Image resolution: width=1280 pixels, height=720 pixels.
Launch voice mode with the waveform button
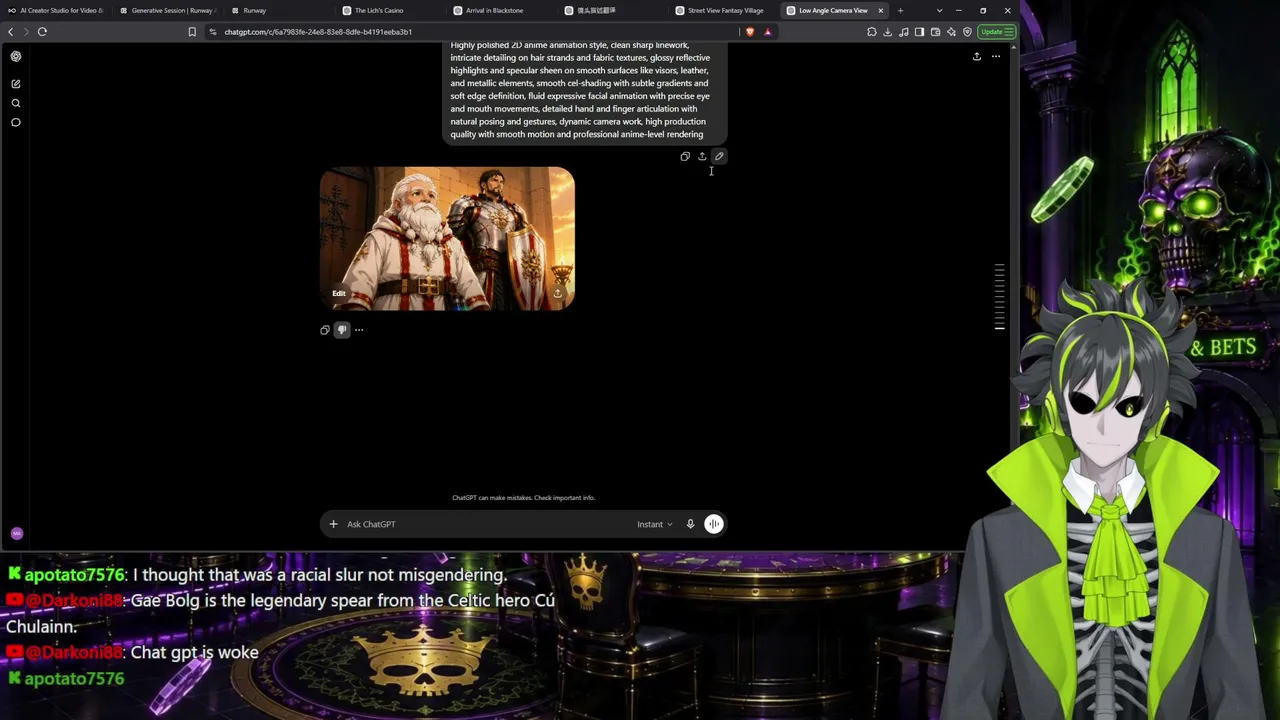pos(714,524)
